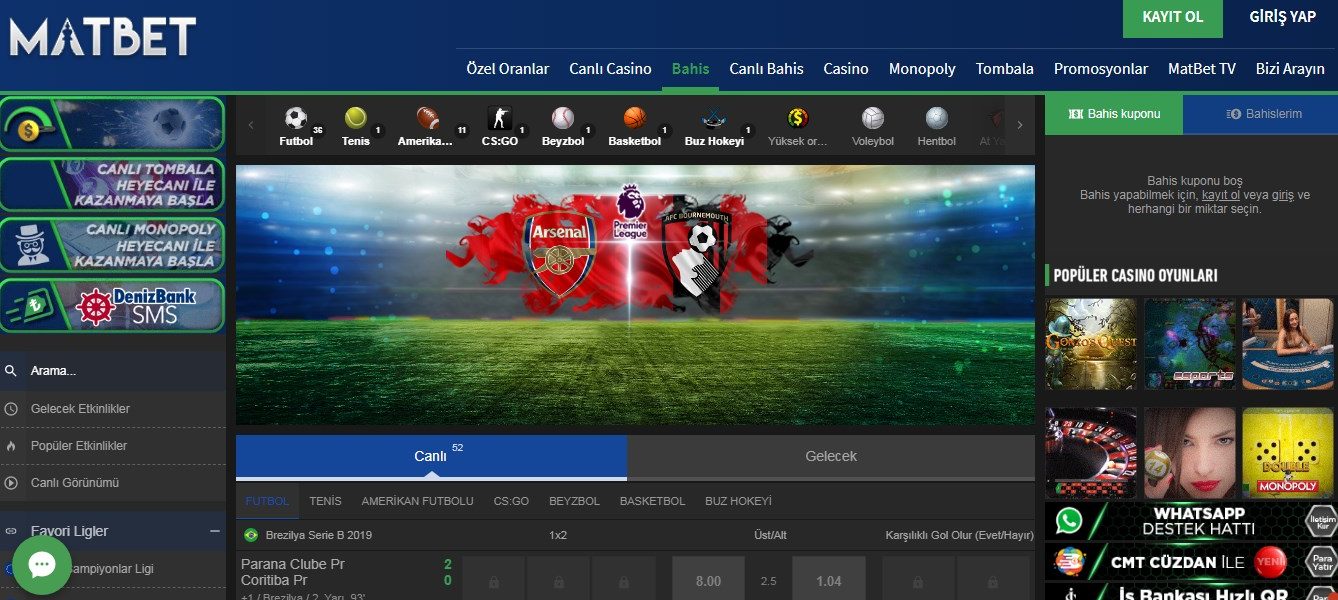Open the Bahis menu item
This screenshot has height=600, width=1338.
(x=691, y=69)
